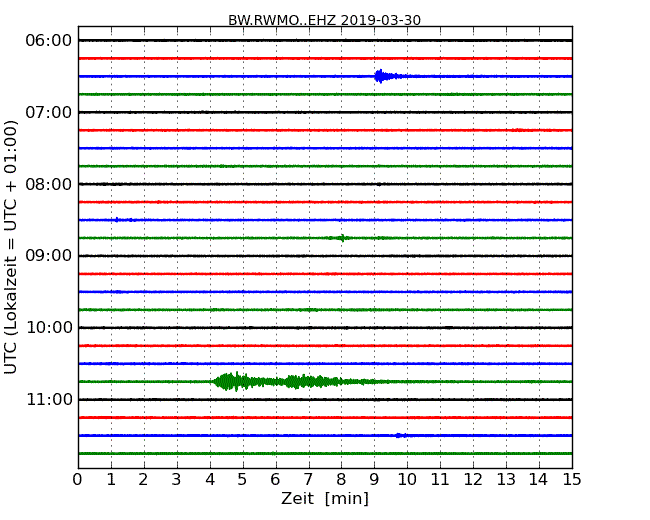Click the x-axis tick label 9
The width and height of the screenshot is (650, 520).
pyautogui.click(x=374, y=480)
